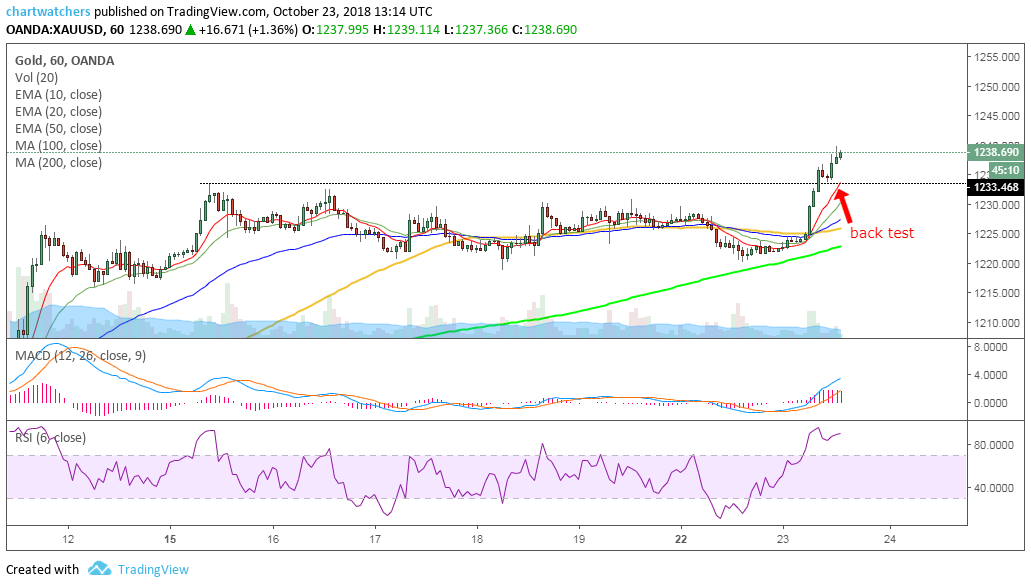Click the 1210.000 price axis label
Image resolution: width=1031 pixels, height=587 pixels.
click(x=997, y=323)
